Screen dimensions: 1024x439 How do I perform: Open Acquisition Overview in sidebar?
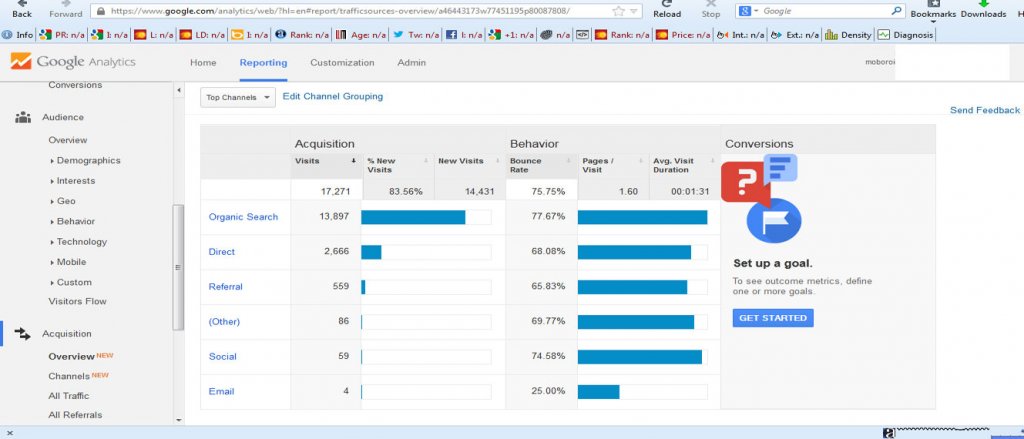(x=72, y=356)
